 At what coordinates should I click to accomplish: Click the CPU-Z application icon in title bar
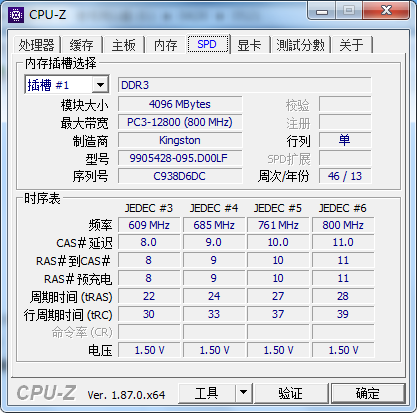point(16,15)
